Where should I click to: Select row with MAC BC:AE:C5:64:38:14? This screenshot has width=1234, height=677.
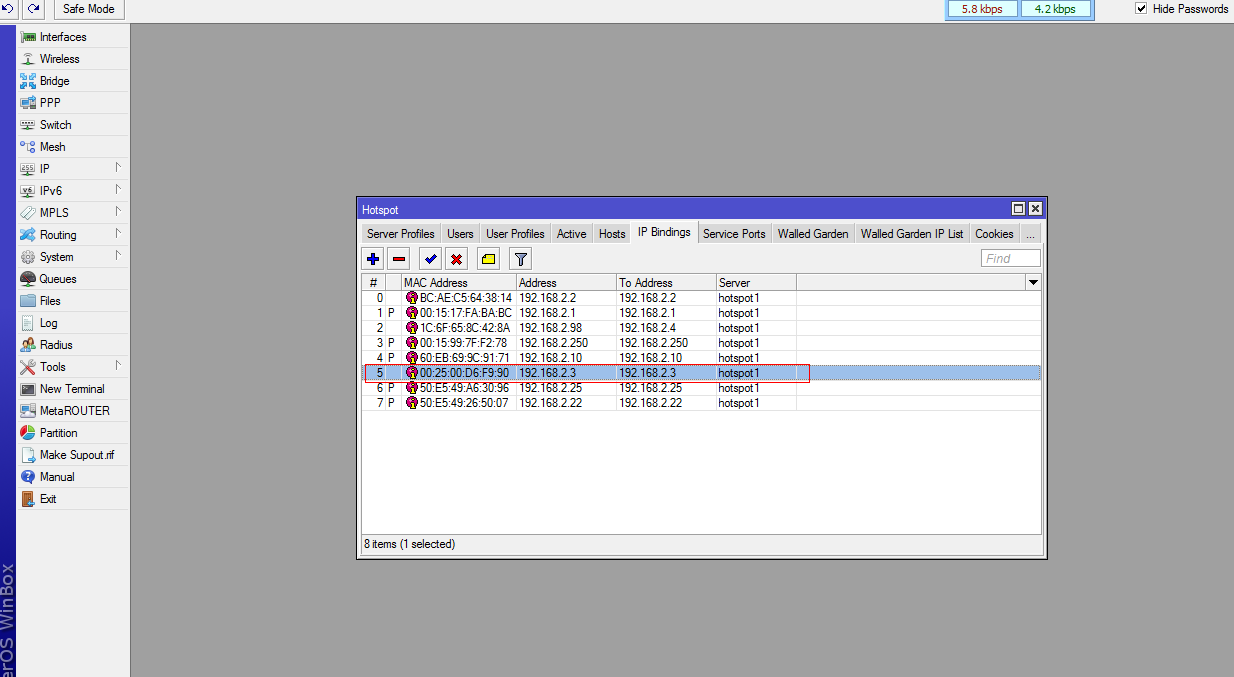click(x=702, y=298)
